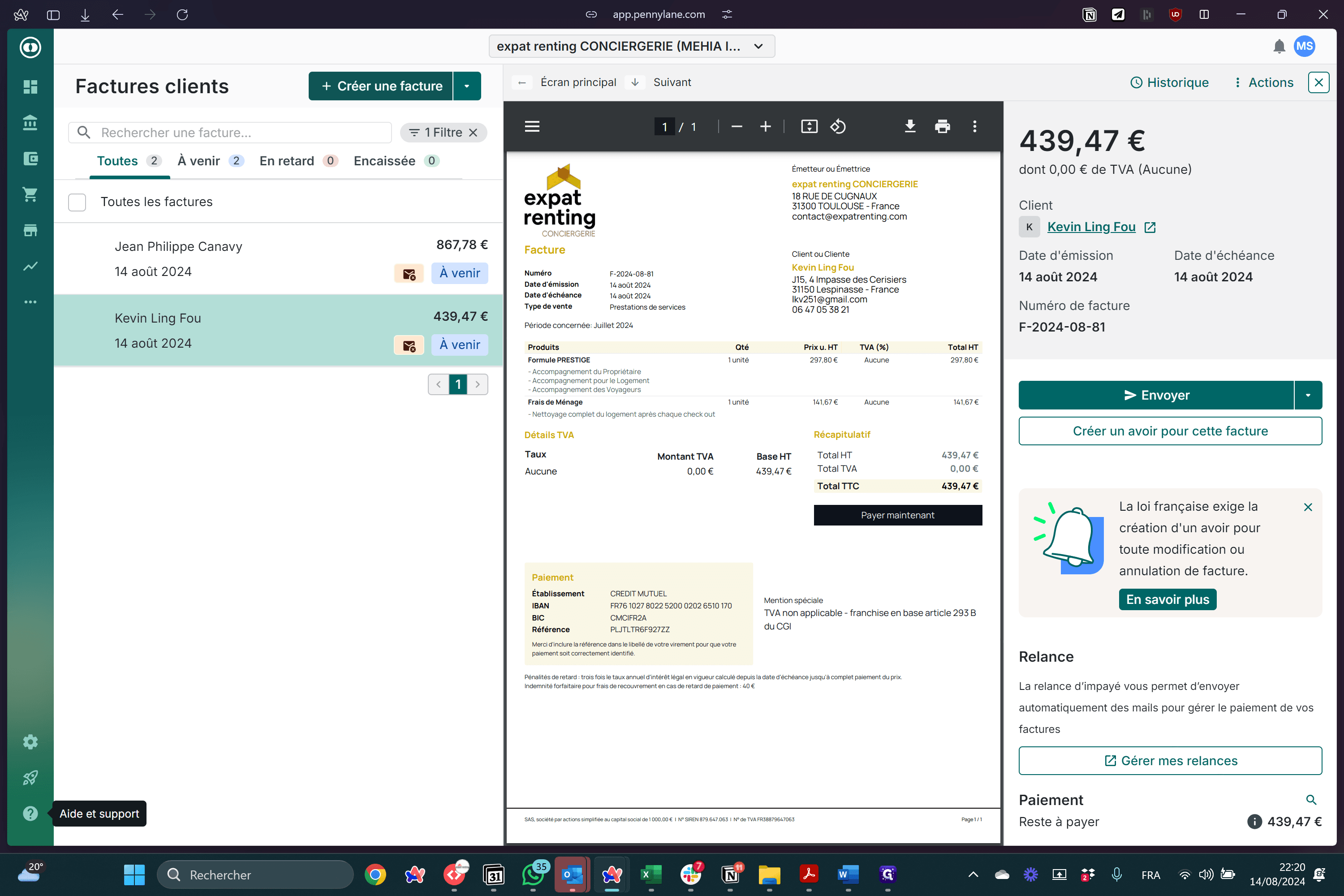The height and width of the screenshot is (896, 1344).
Task: Dismiss the French law avoir notice
Action: (1307, 507)
